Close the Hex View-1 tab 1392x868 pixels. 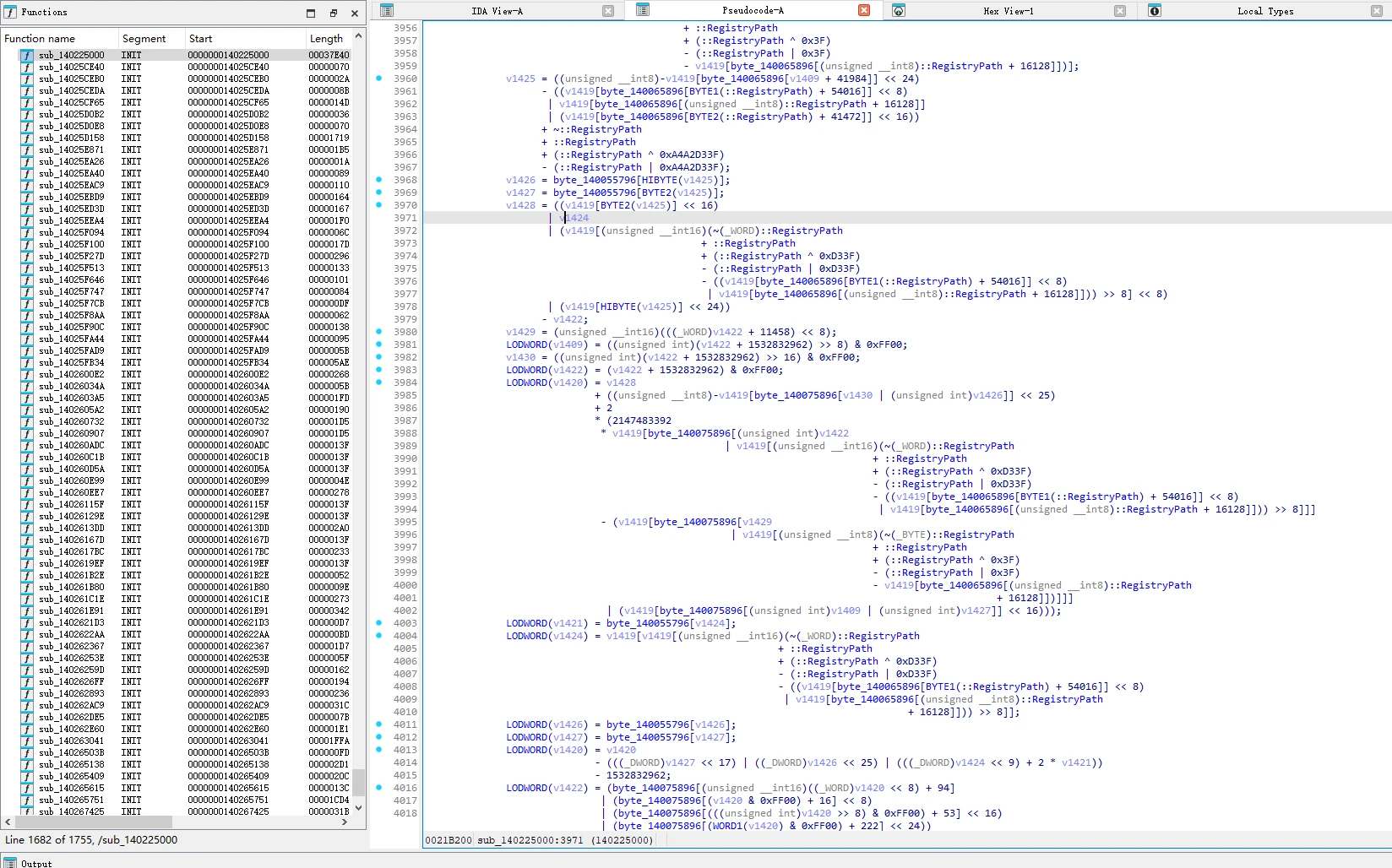point(1120,11)
